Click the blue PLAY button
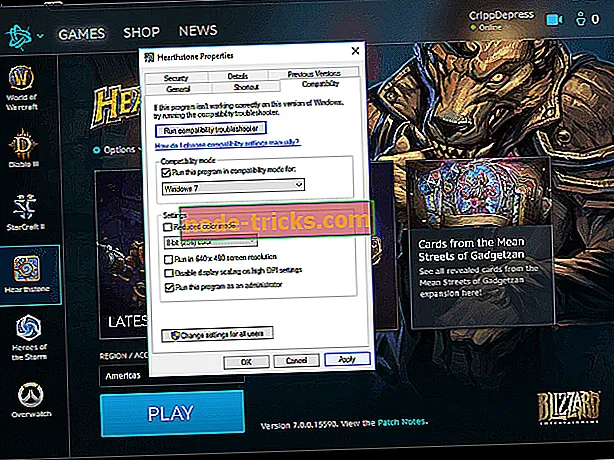Image resolution: width=614 pixels, height=460 pixels. pyautogui.click(x=172, y=413)
